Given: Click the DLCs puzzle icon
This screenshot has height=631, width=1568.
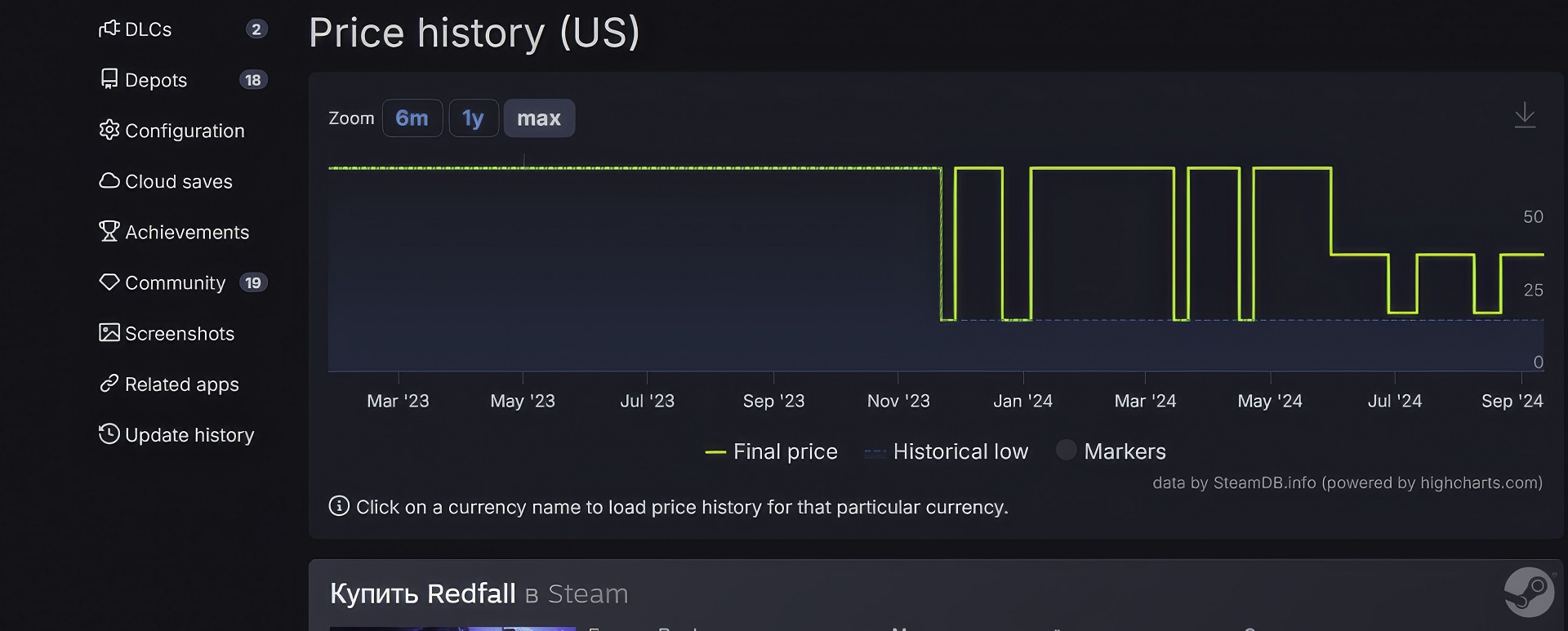Looking at the screenshot, I should click(109, 29).
